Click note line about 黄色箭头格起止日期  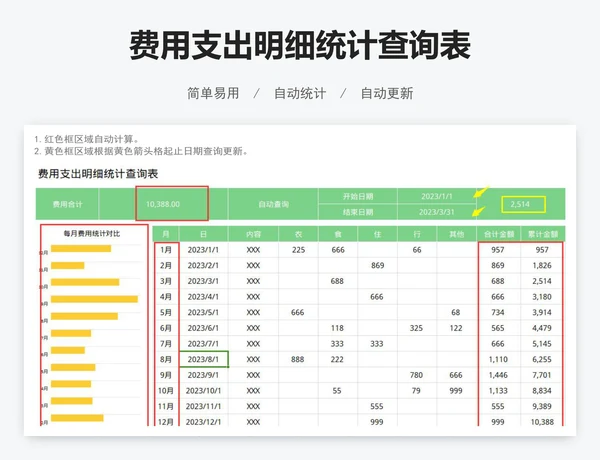(x=142, y=152)
